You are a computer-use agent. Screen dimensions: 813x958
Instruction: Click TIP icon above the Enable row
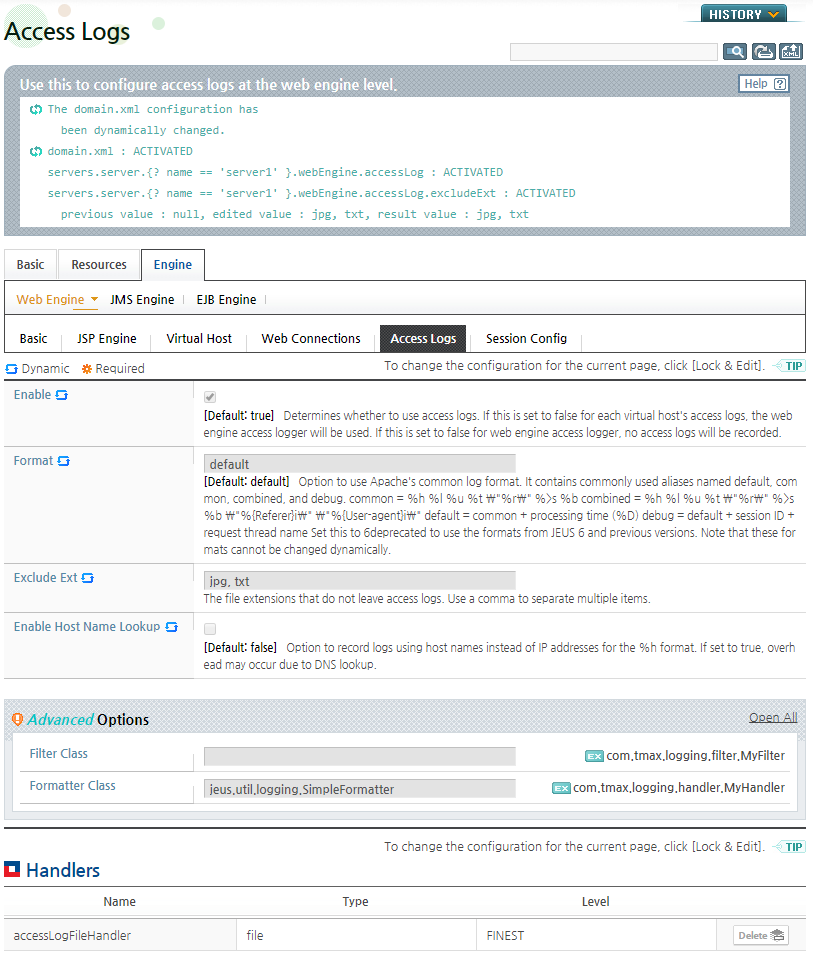click(789, 366)
